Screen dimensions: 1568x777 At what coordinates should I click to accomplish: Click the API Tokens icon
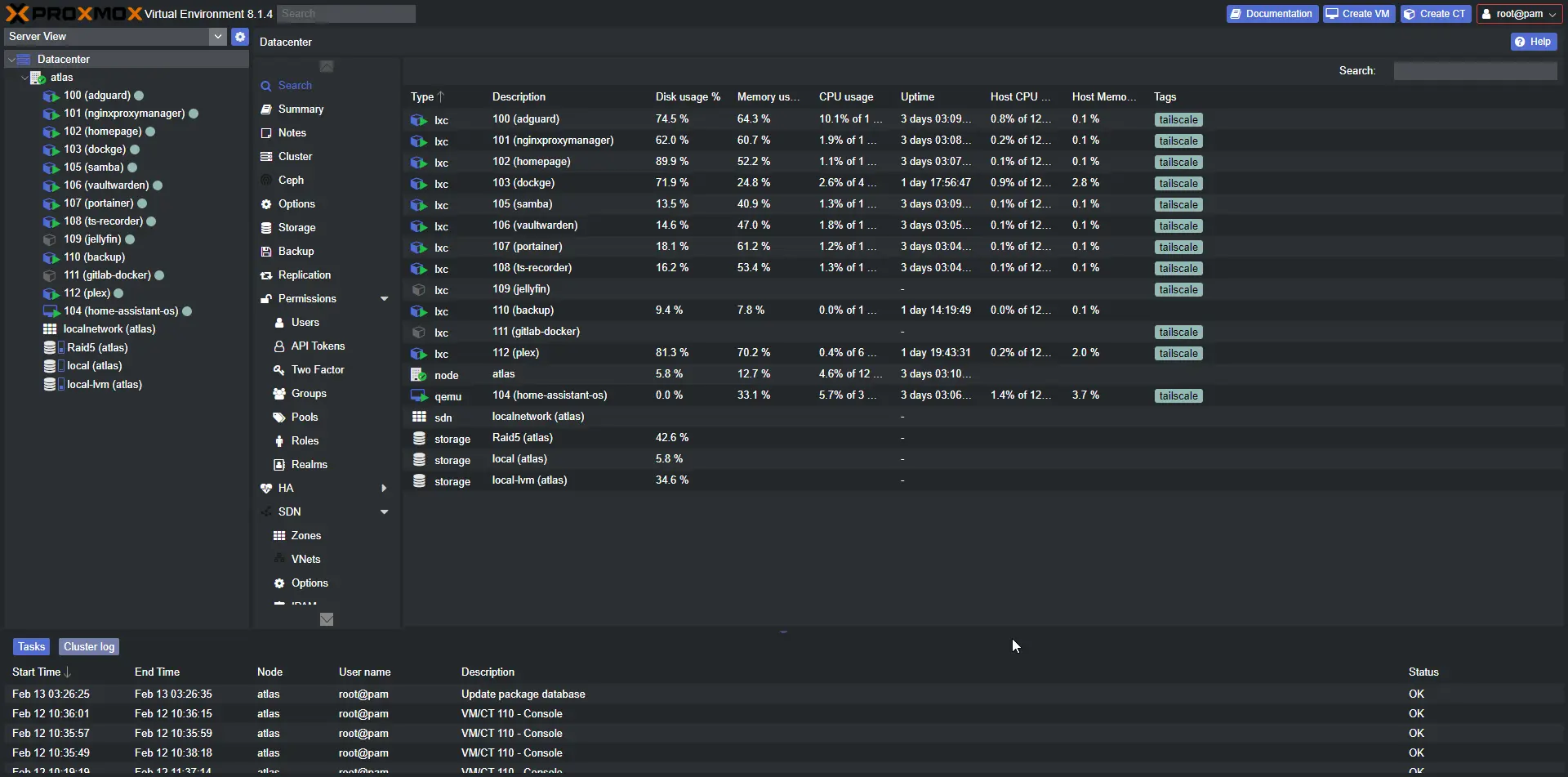click(x=279, y=346)
